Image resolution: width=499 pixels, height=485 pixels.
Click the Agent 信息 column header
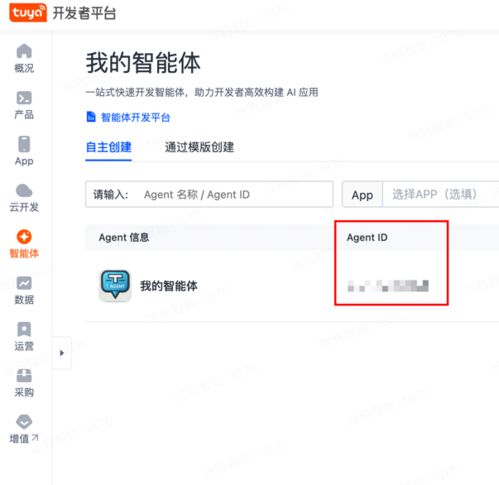(x=124, y=237)
